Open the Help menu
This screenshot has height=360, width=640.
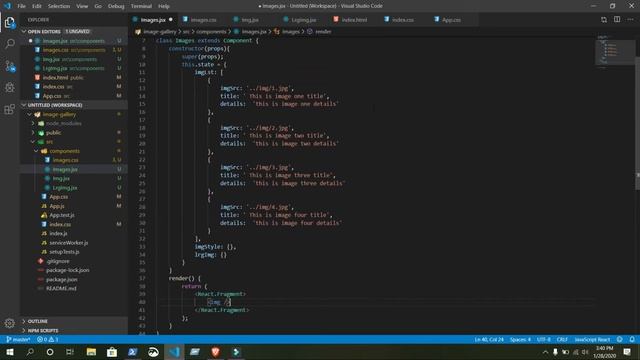(x=164, y=6)
